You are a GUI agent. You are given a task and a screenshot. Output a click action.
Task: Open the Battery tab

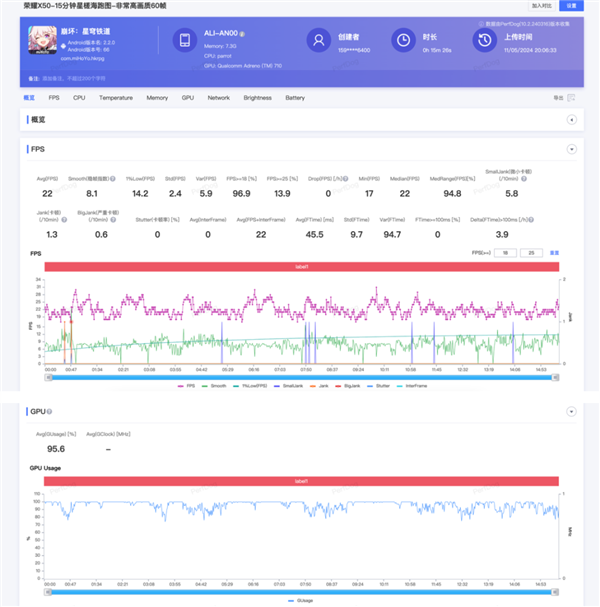click(295, 98)
